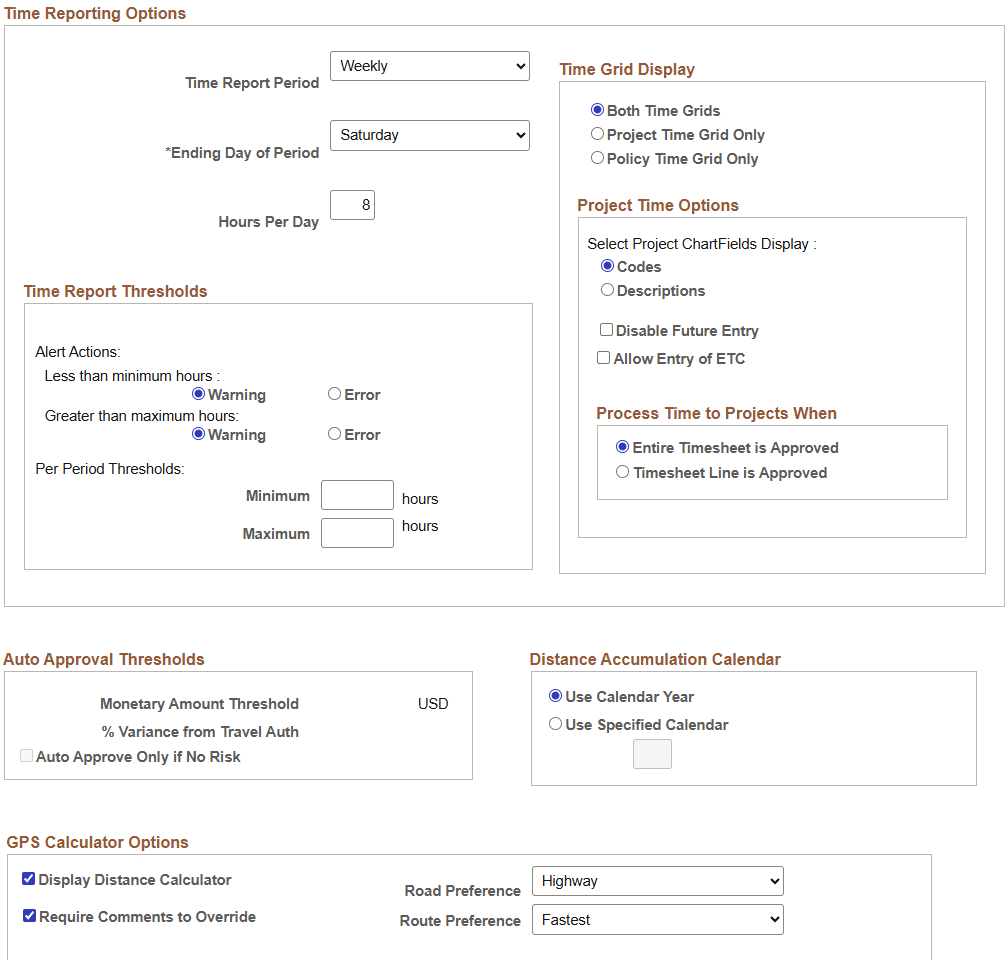Screen dimensions: 1005x960
Task: Select Entire Timesheet is Approved
Action: tap(622, 447)
